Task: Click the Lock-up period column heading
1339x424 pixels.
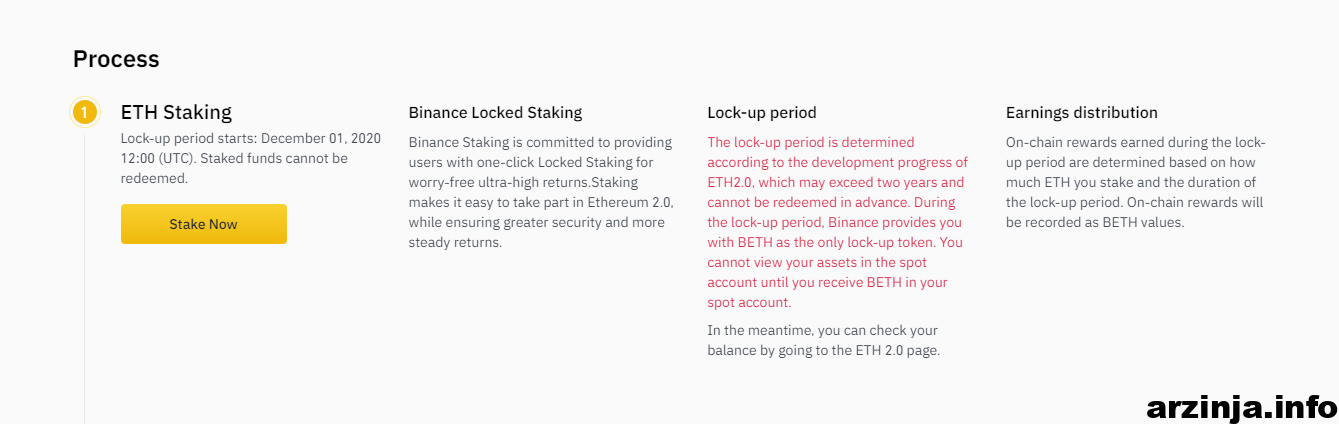Action: pos(762,113)
